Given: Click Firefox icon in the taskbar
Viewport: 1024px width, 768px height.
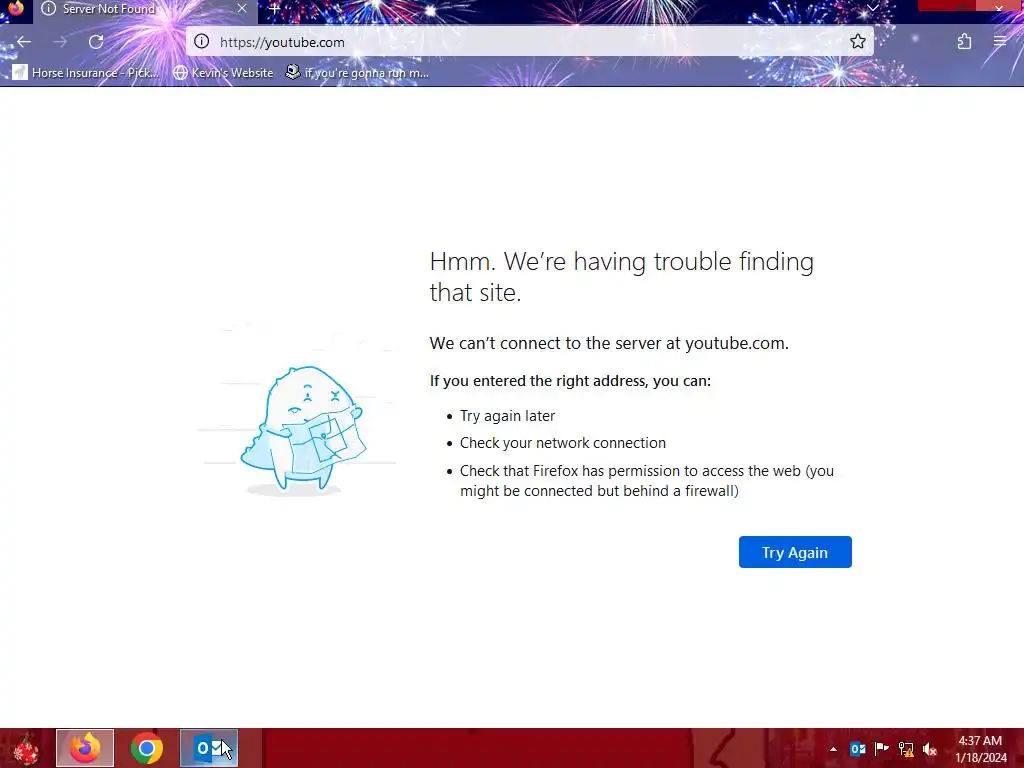Looking at the screenshot, I should [85, 748].
